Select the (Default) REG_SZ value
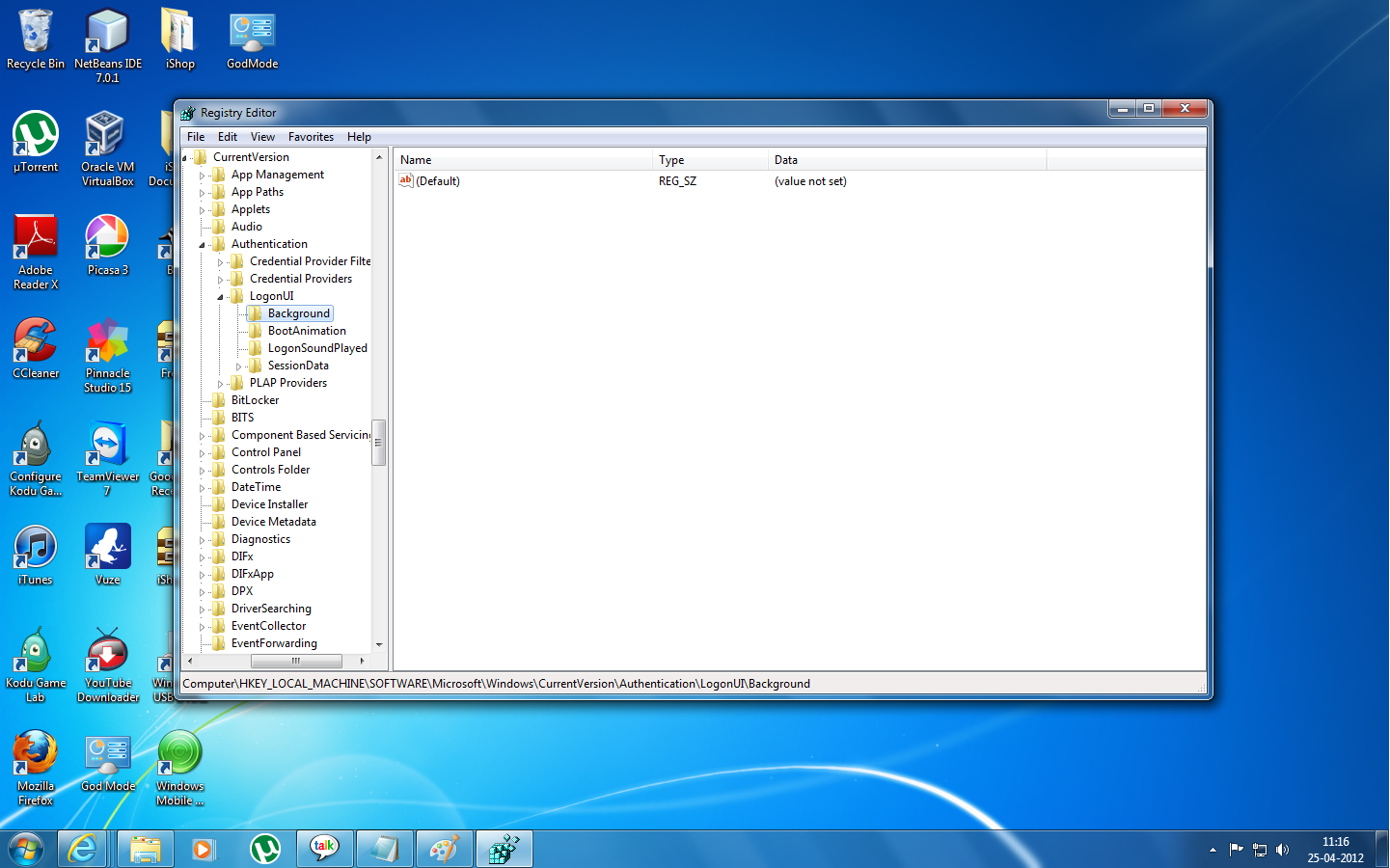Viewport: 1390px width, 868px height. click(x=441, y=180)
